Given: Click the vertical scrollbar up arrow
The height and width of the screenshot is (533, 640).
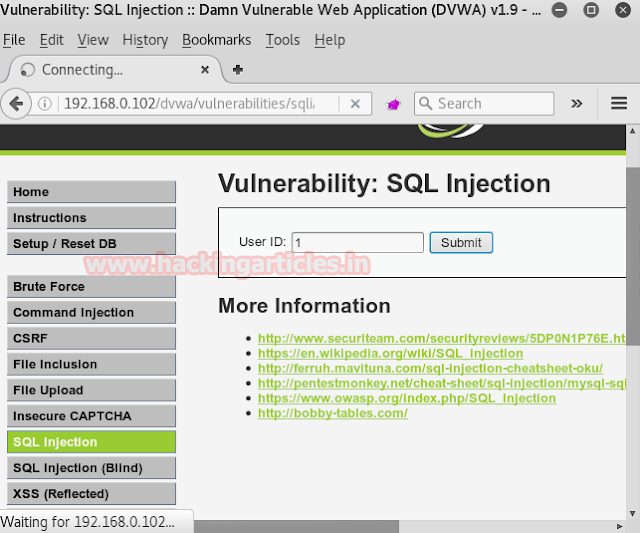Looking at the screenshot, I should click(x=632, y=131).
